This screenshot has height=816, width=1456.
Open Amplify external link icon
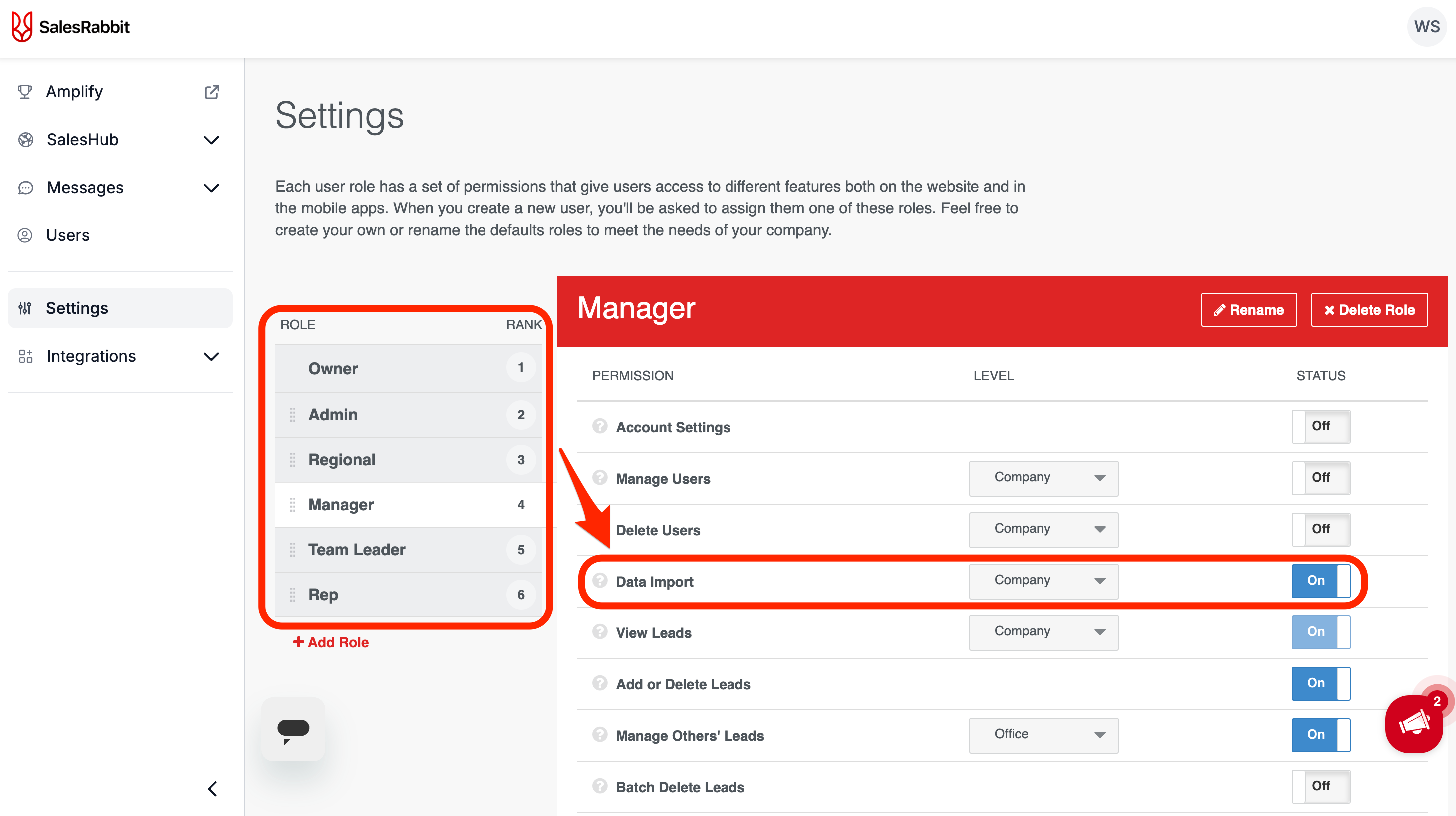(212, 92)
